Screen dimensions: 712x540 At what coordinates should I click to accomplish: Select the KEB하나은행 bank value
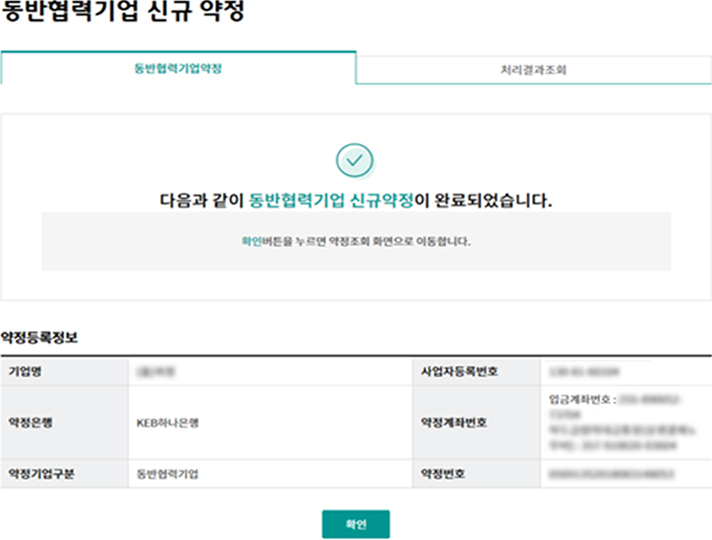click(x=168, y=422)
